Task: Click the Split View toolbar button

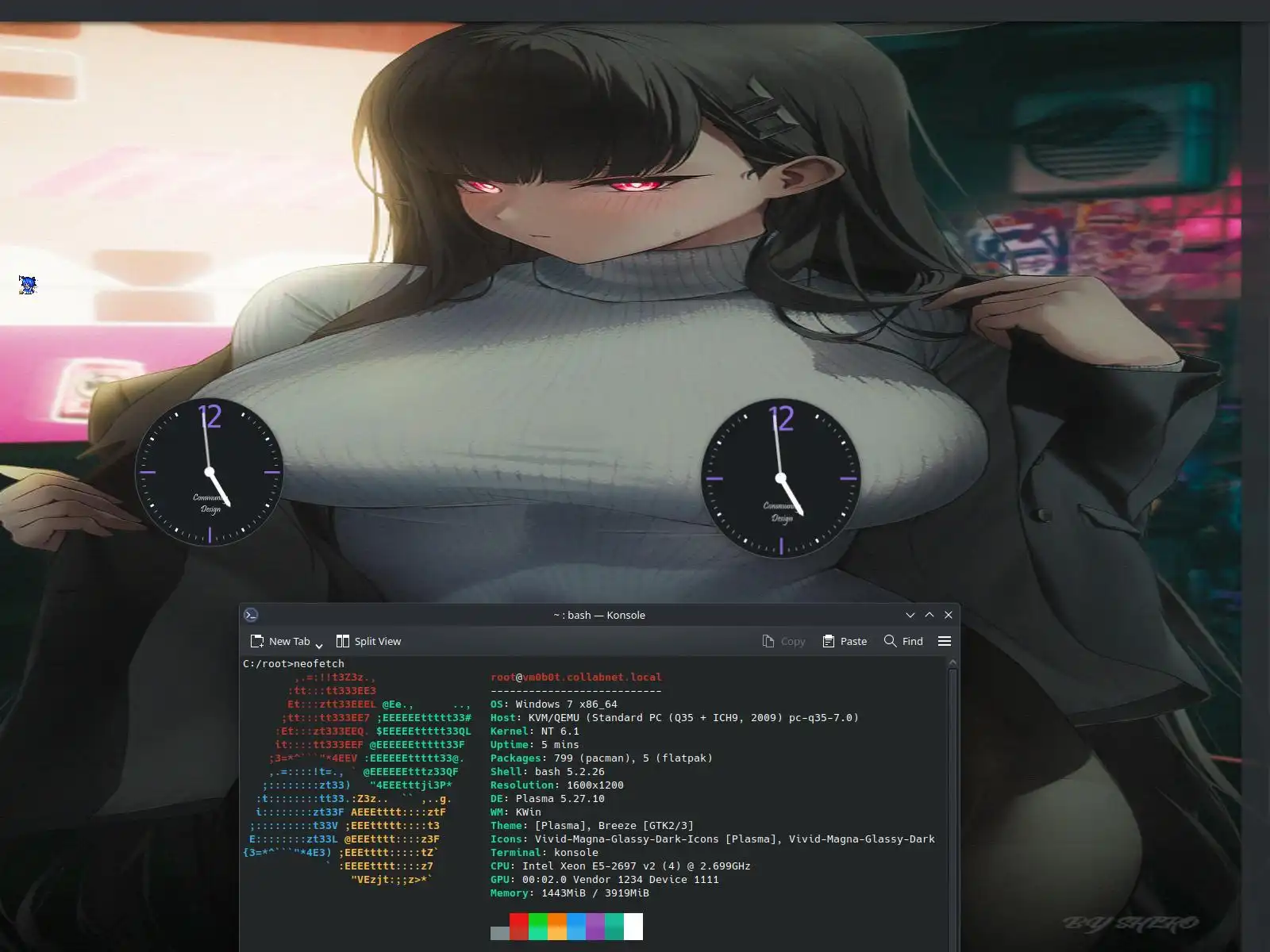Action: [368, 641]
